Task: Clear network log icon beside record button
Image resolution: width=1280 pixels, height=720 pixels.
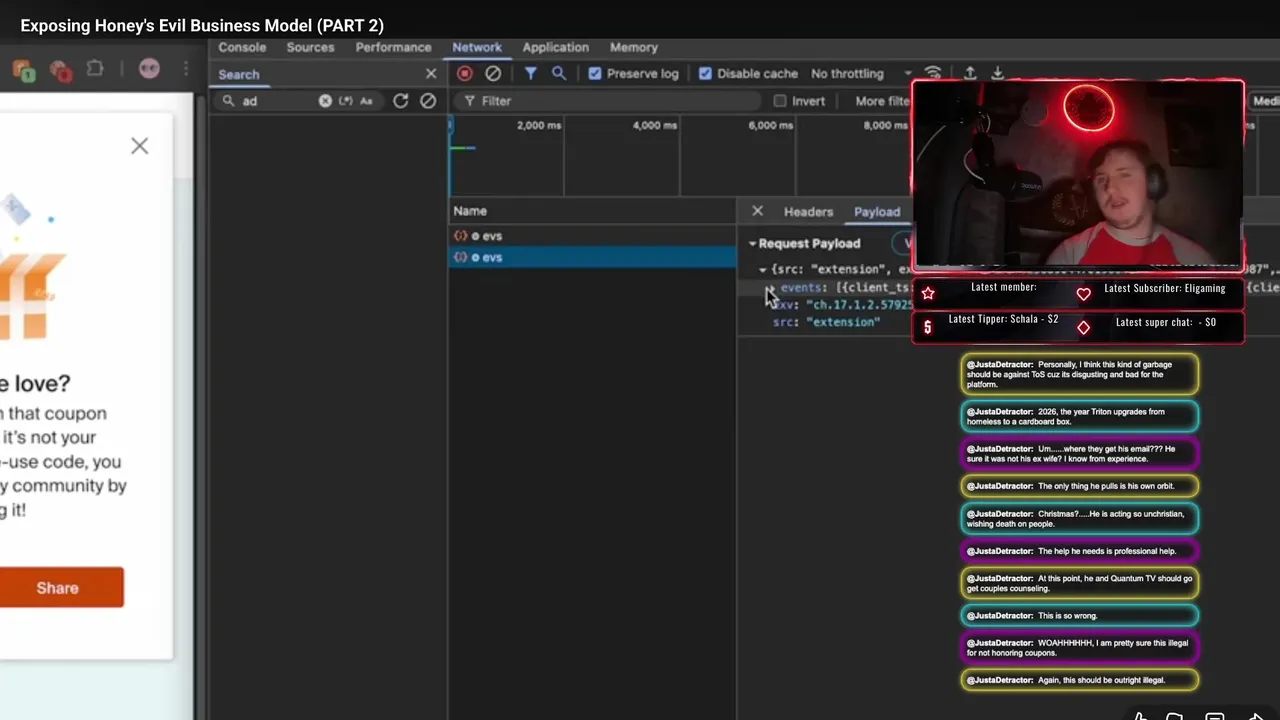Action: coord(493,73)
